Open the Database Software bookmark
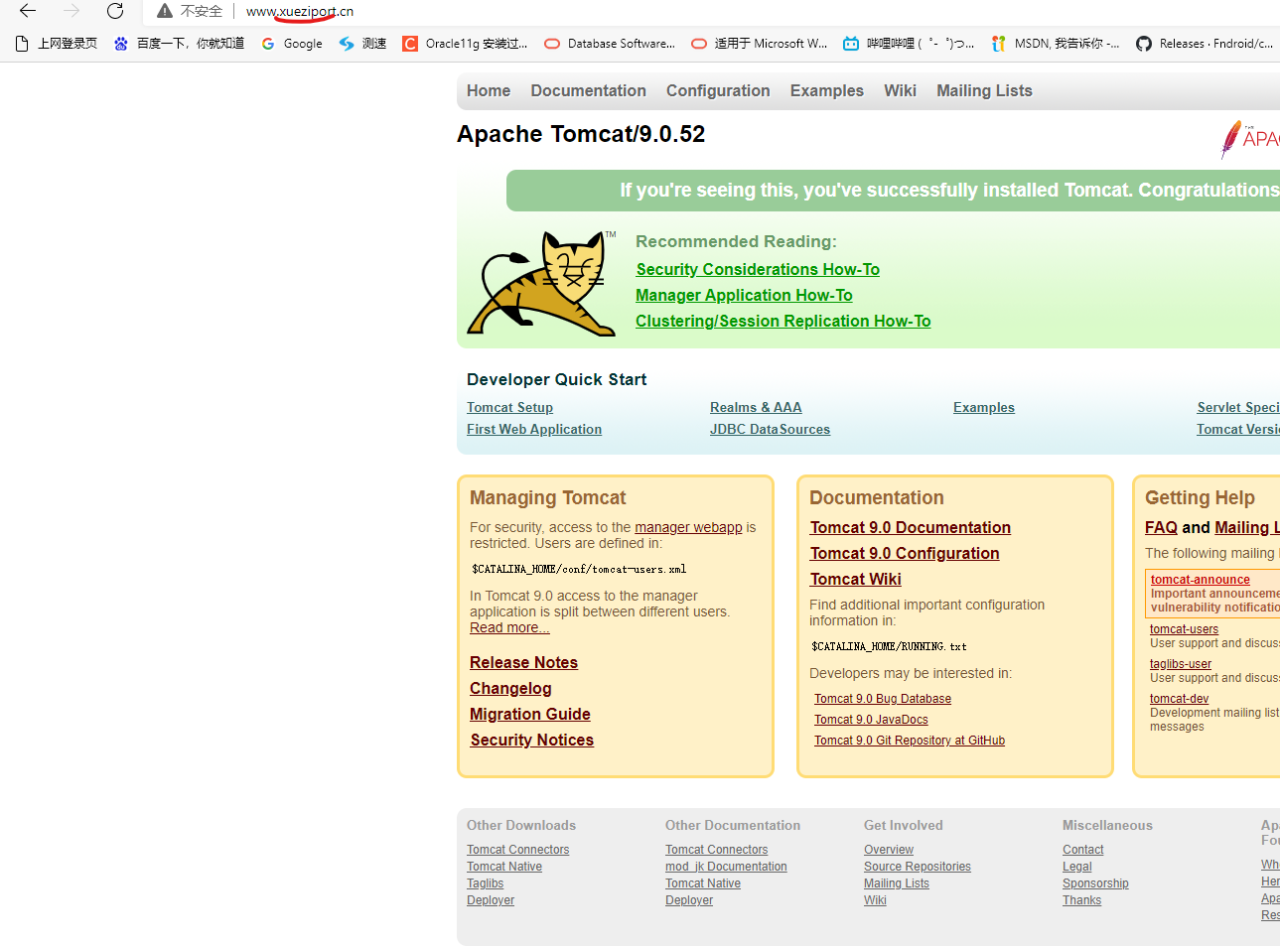Screen dimensions: 1280x948 pos(610,43)
